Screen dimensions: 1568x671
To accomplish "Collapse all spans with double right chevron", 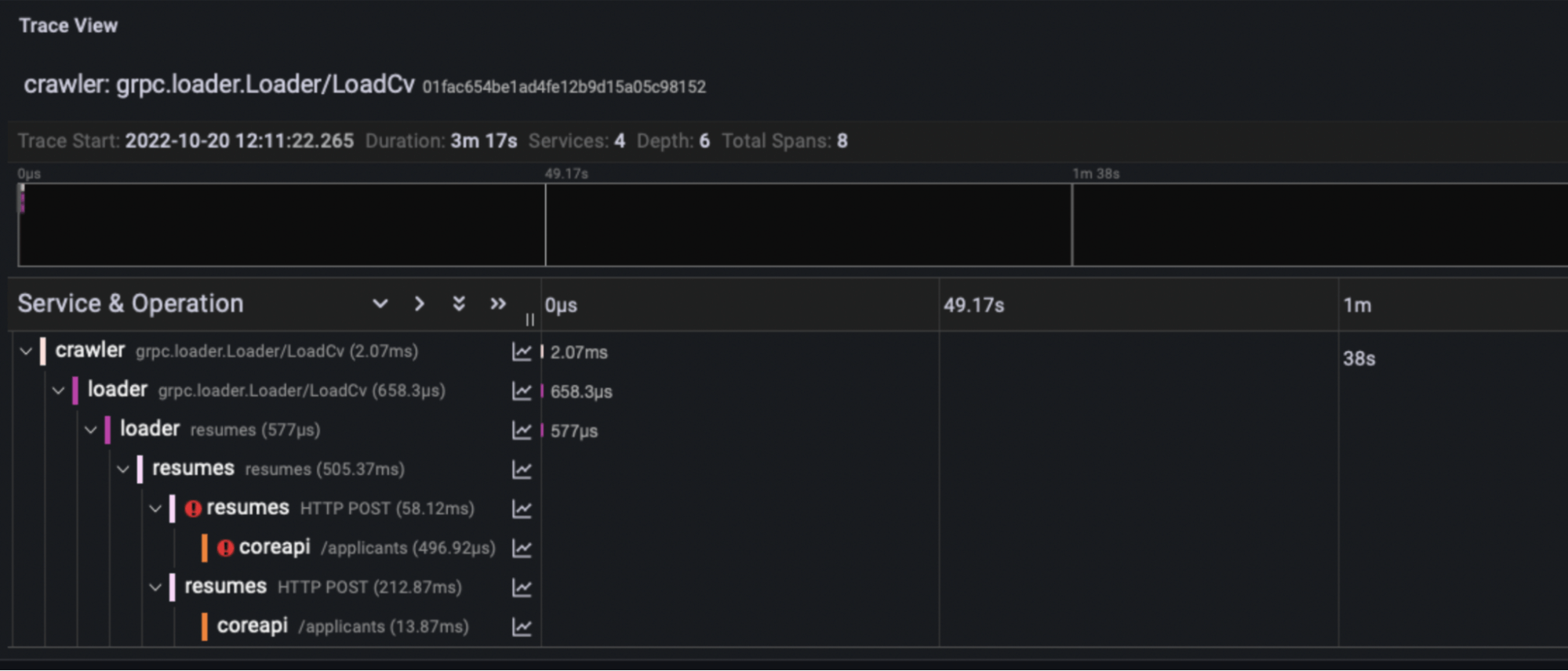I will [x=498, y=304].
